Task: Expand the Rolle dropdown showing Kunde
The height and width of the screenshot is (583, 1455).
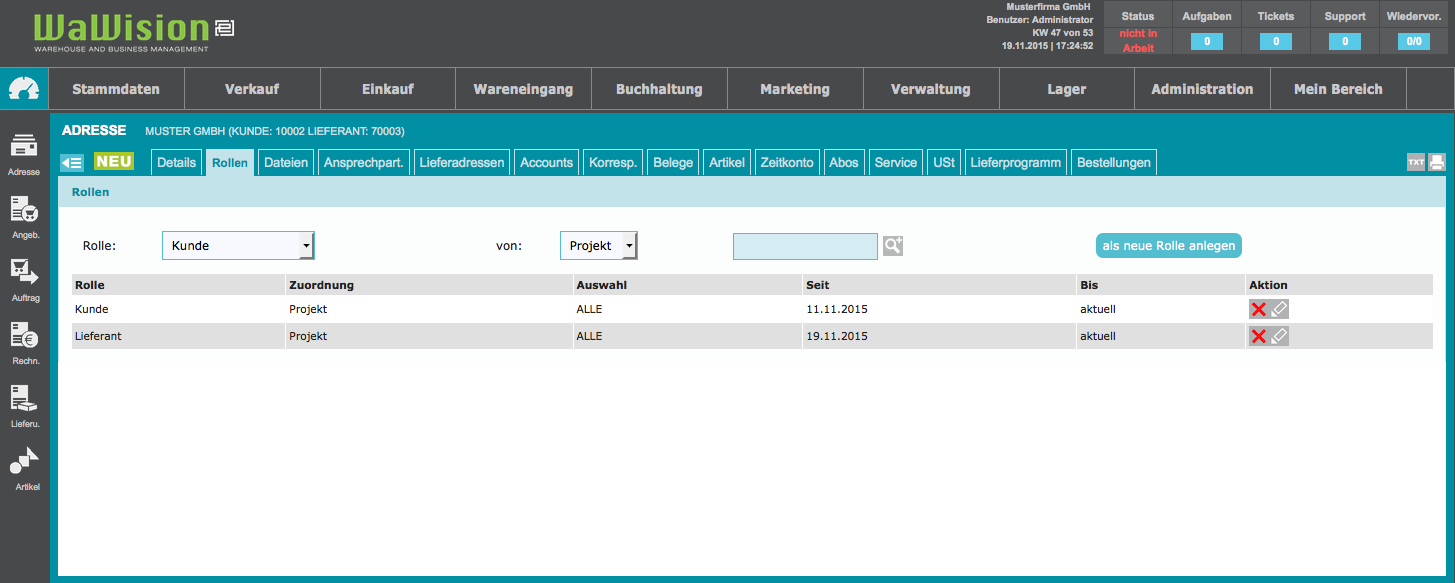Action: 238,246
